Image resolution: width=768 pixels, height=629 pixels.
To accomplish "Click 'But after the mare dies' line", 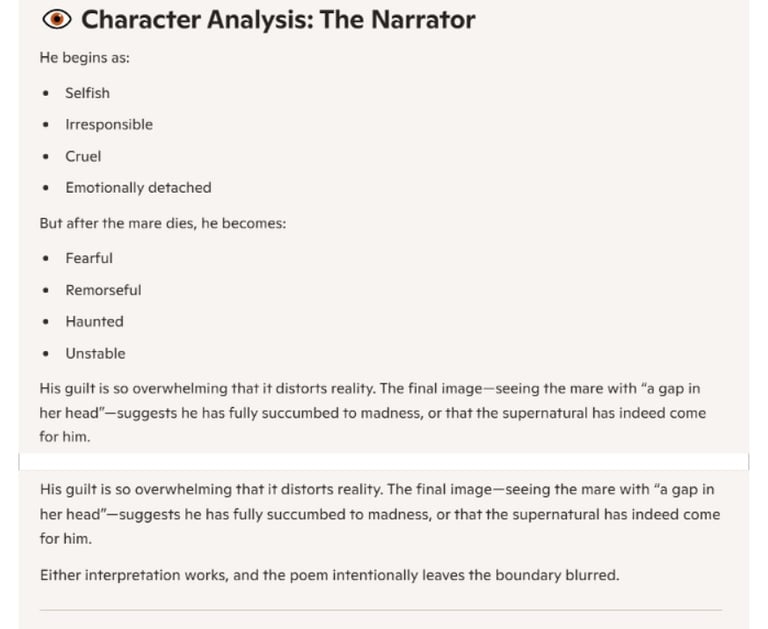I will click(x=163, y=223).
